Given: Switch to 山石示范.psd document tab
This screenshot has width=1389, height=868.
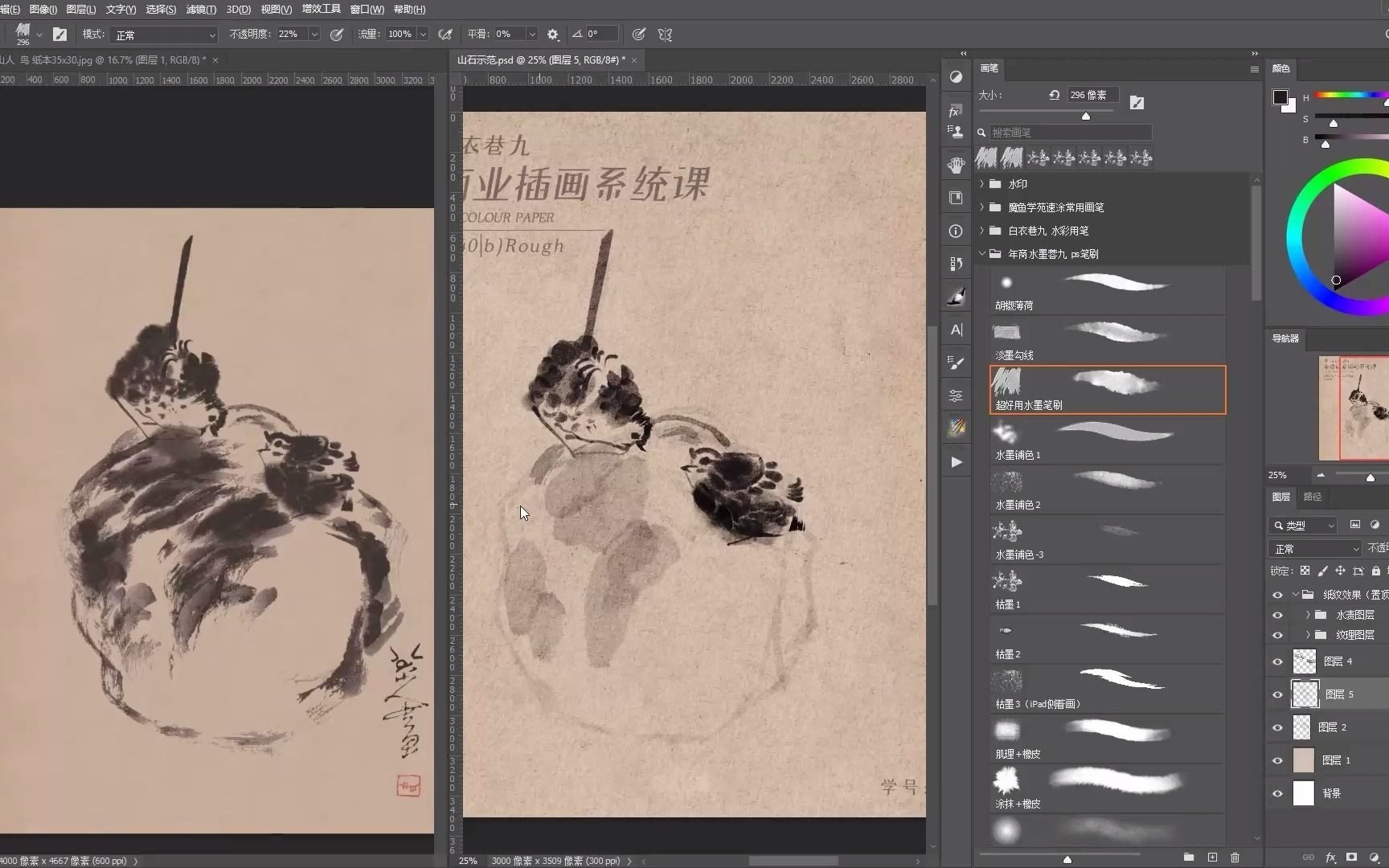Looking at the screenshot, I should (x=541, y=60).
